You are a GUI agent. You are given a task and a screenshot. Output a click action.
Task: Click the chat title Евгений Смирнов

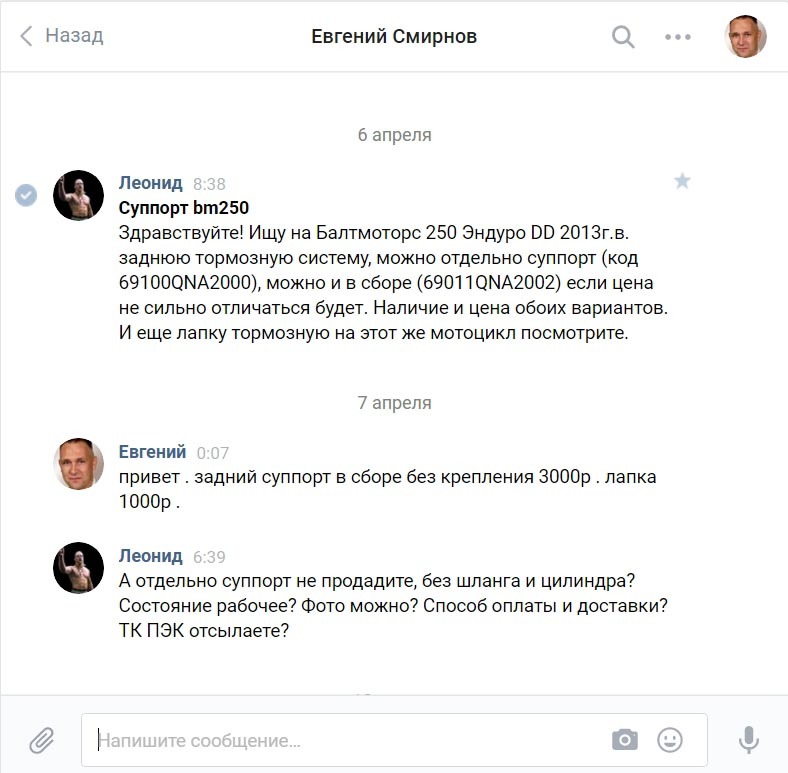(x=394, y=37)
